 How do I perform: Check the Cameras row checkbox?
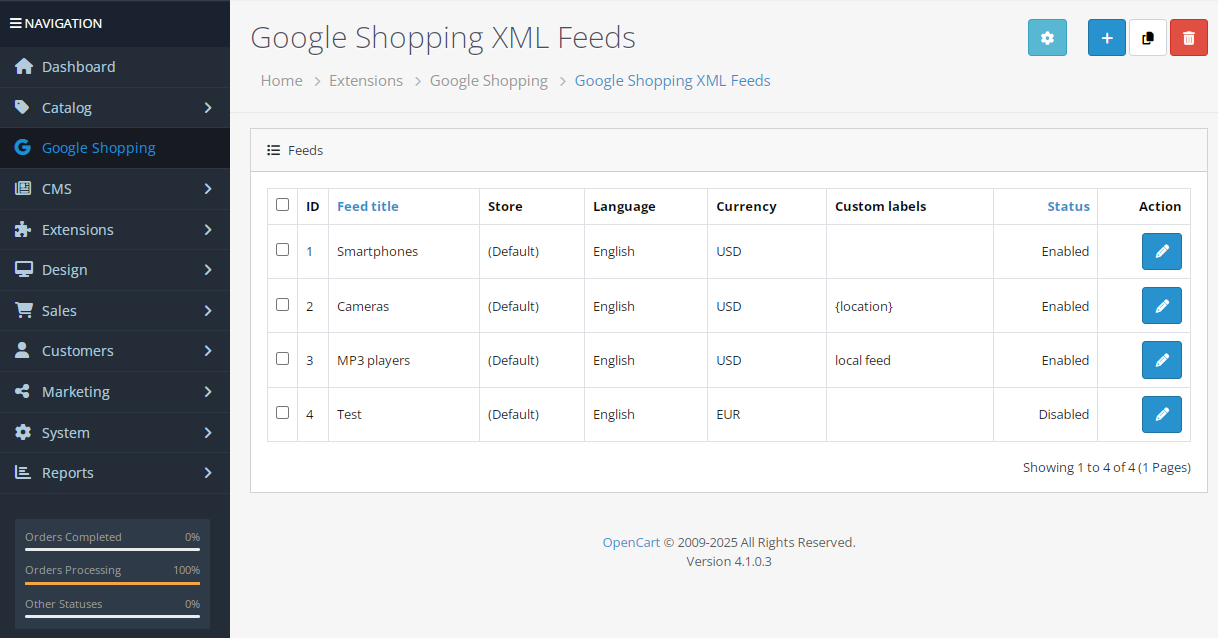(x=282, y=304)
